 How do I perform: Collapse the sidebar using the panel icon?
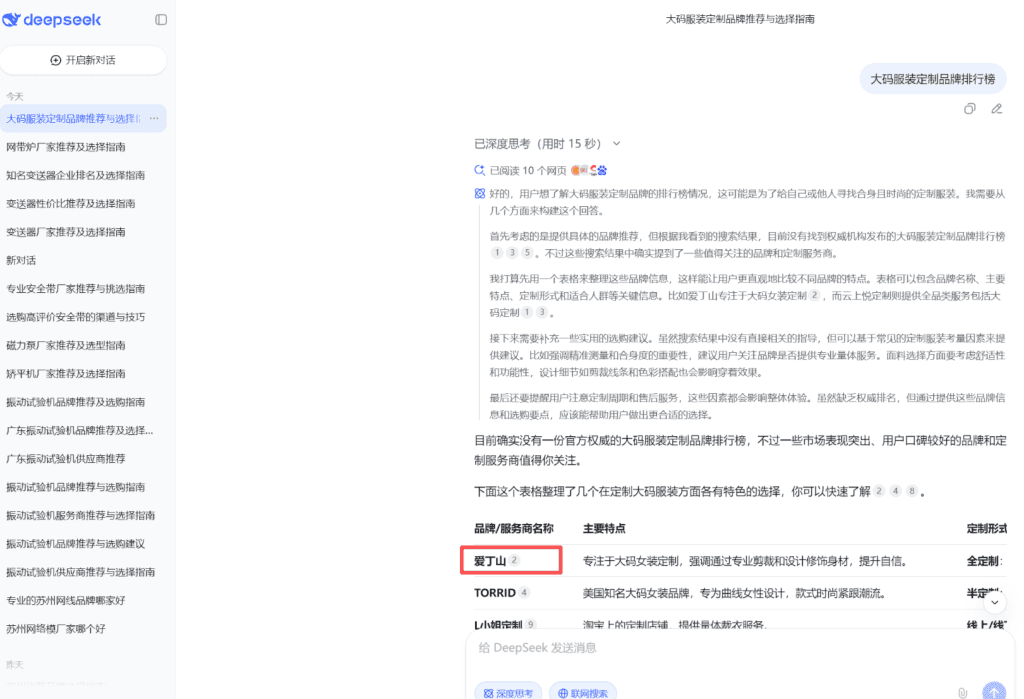tap(161, 19)
